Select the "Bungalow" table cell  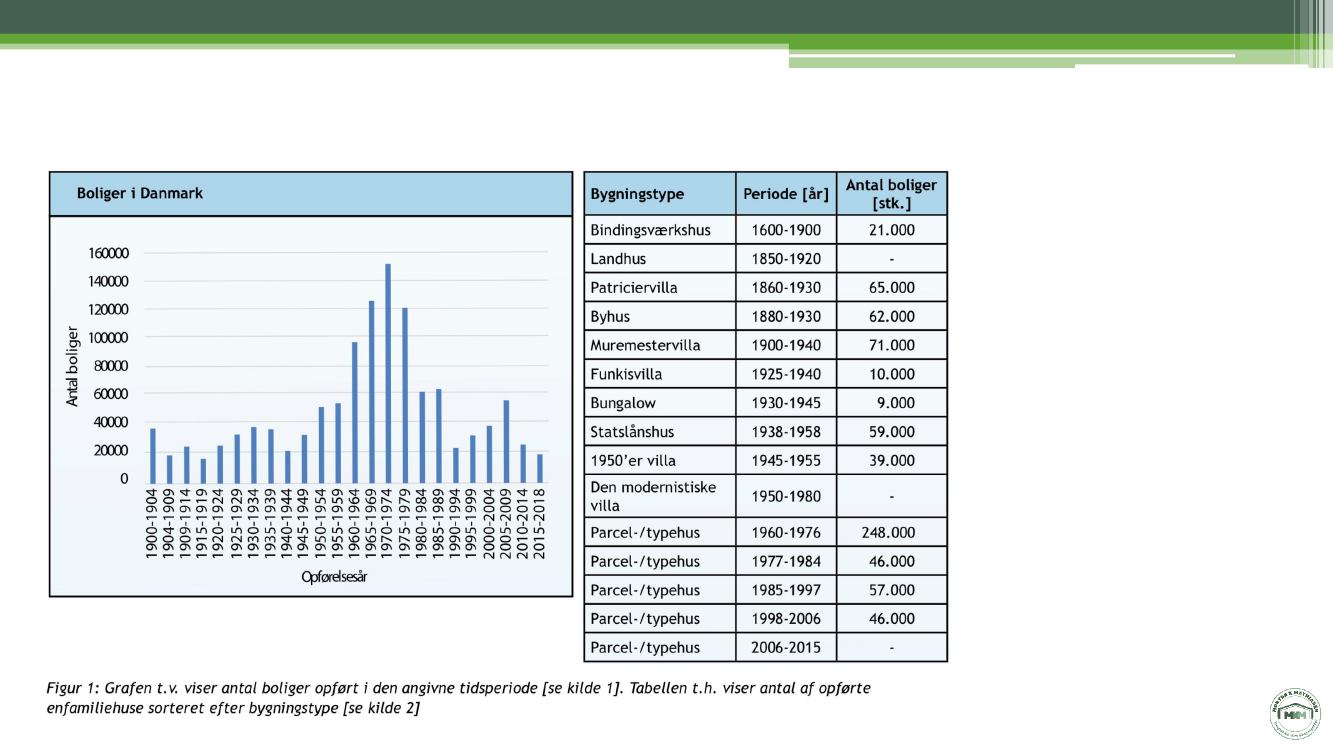tap(660, 403)
